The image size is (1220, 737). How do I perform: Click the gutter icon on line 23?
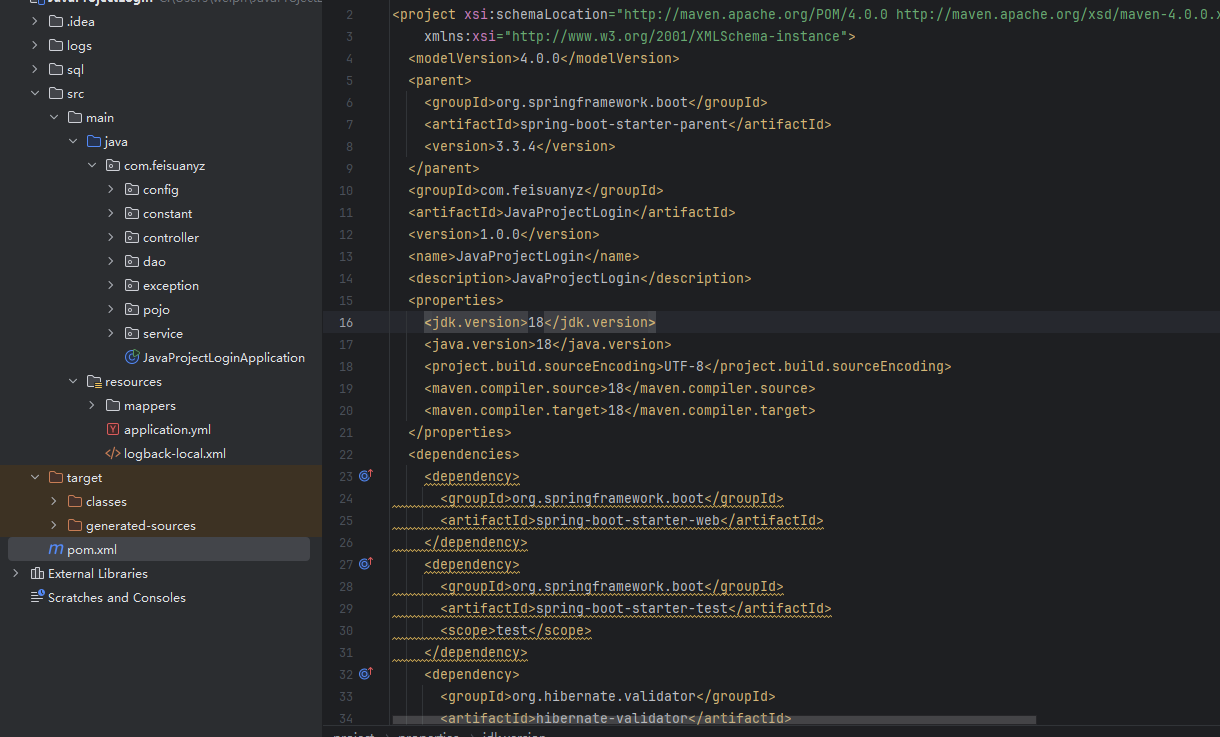point(365,476)
